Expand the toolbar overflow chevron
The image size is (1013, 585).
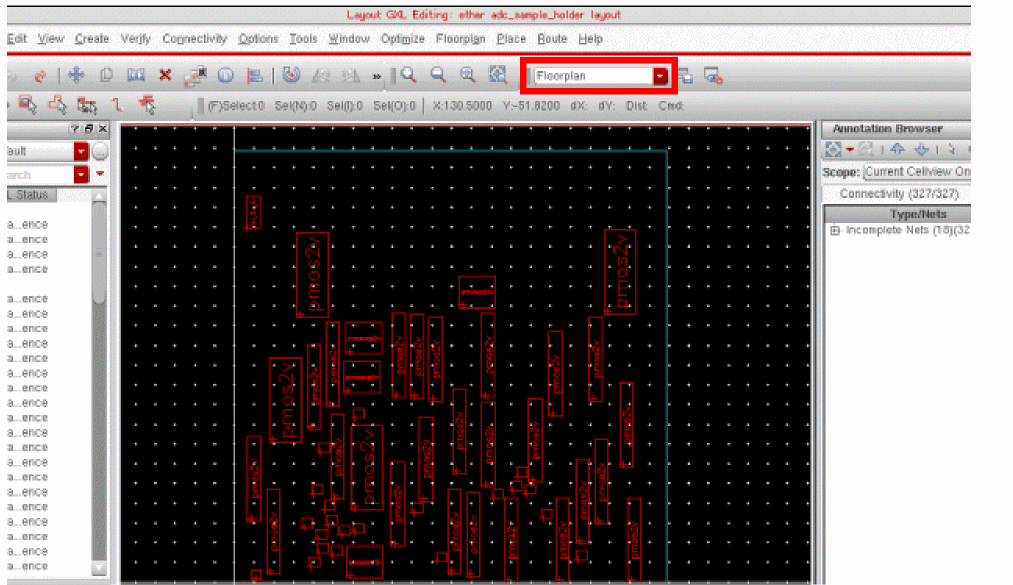(x=377, y=76)
